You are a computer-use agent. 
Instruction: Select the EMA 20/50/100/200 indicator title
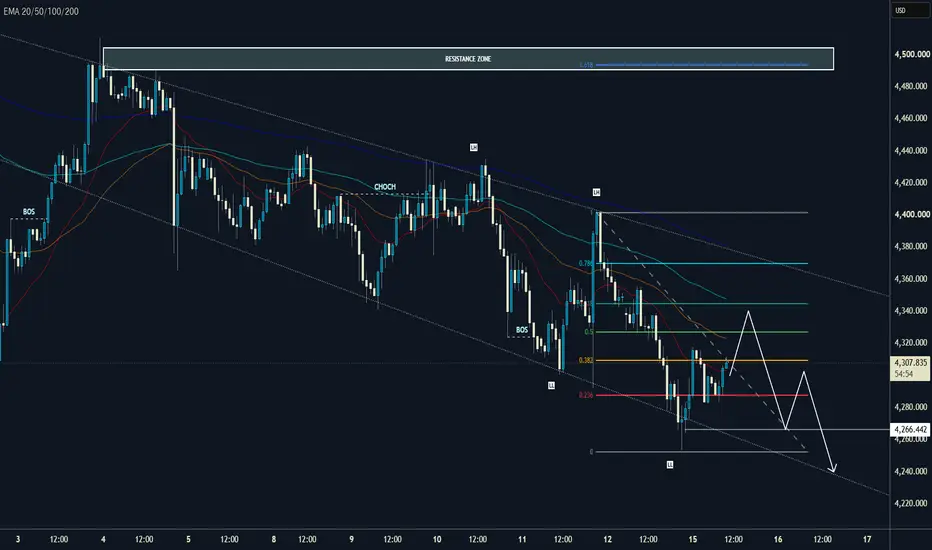41,11
